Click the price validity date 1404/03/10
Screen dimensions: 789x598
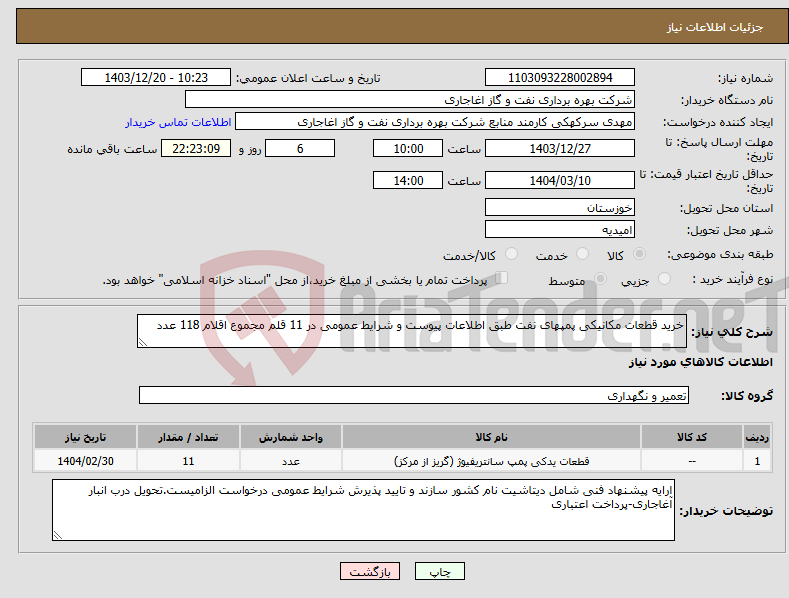tap(560, 180)
